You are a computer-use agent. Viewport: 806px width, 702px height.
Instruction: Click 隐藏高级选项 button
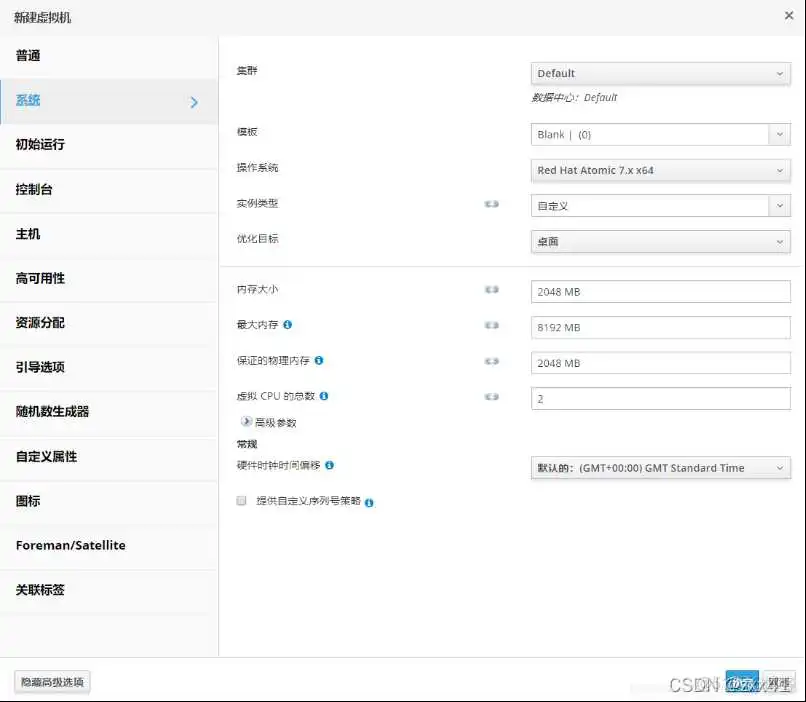coord(52,682)
